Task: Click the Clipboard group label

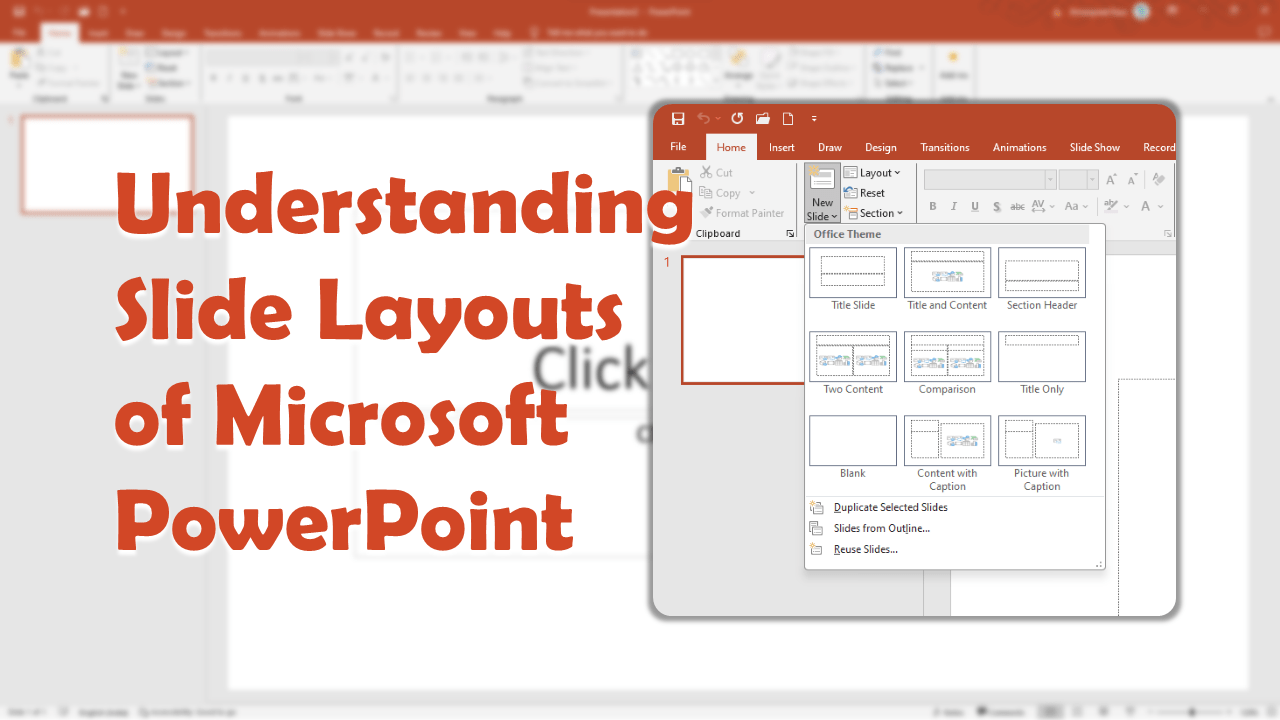Action: 718,234
